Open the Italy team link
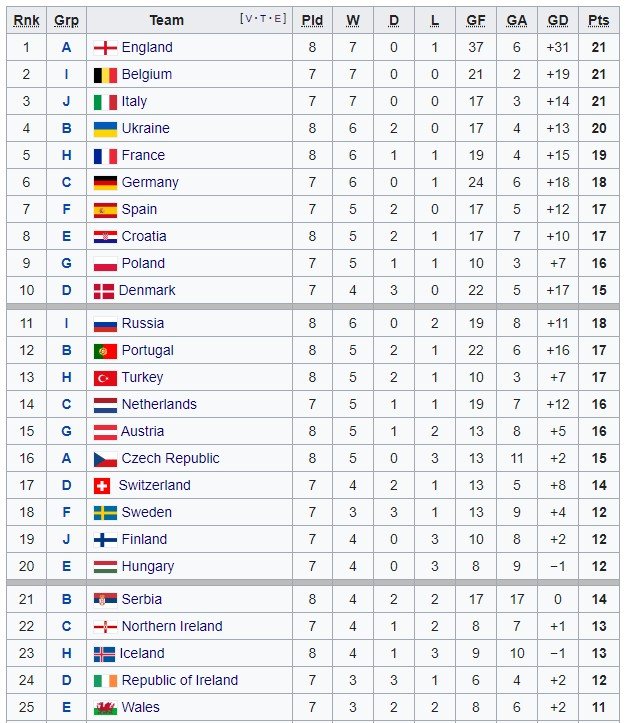 click(x=134, y=101)
